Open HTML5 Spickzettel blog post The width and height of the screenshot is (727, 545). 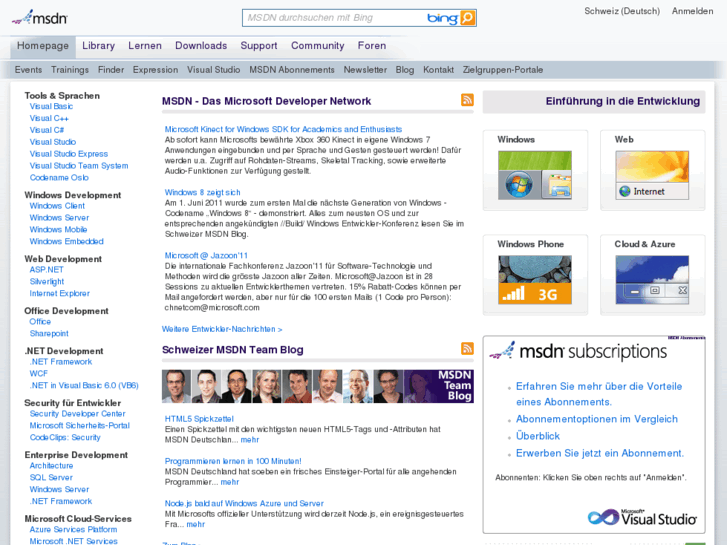[x=199, y=419]
